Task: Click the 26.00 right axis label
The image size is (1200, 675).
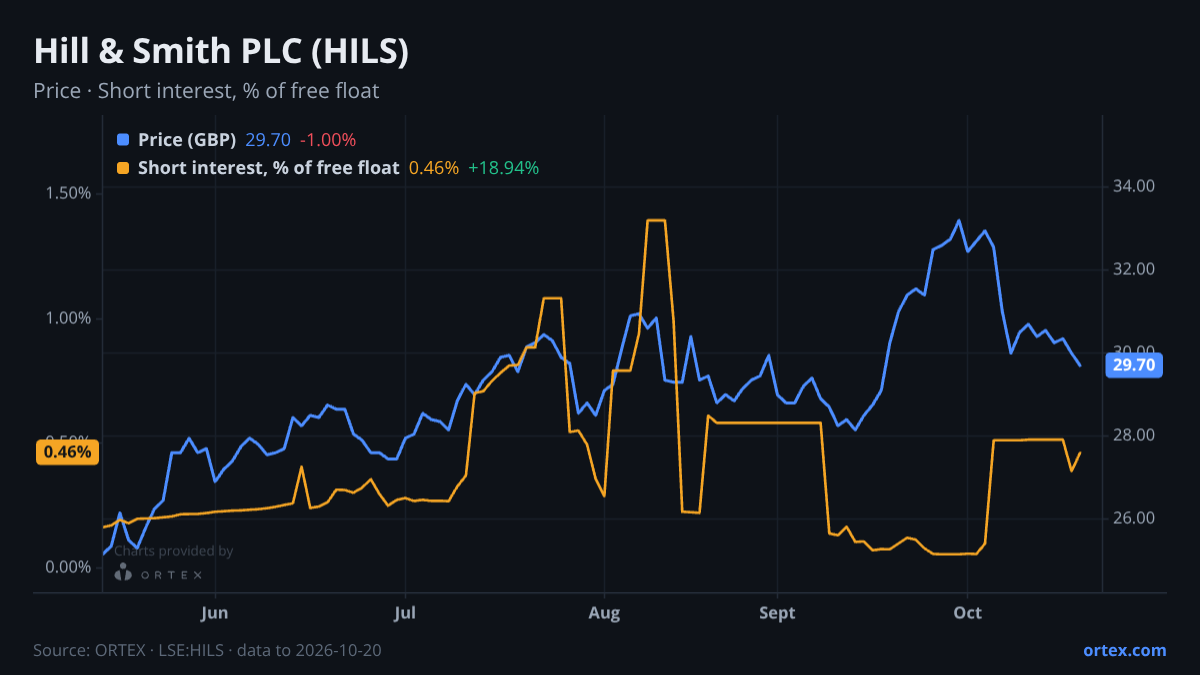Action: click(1133, 518)
